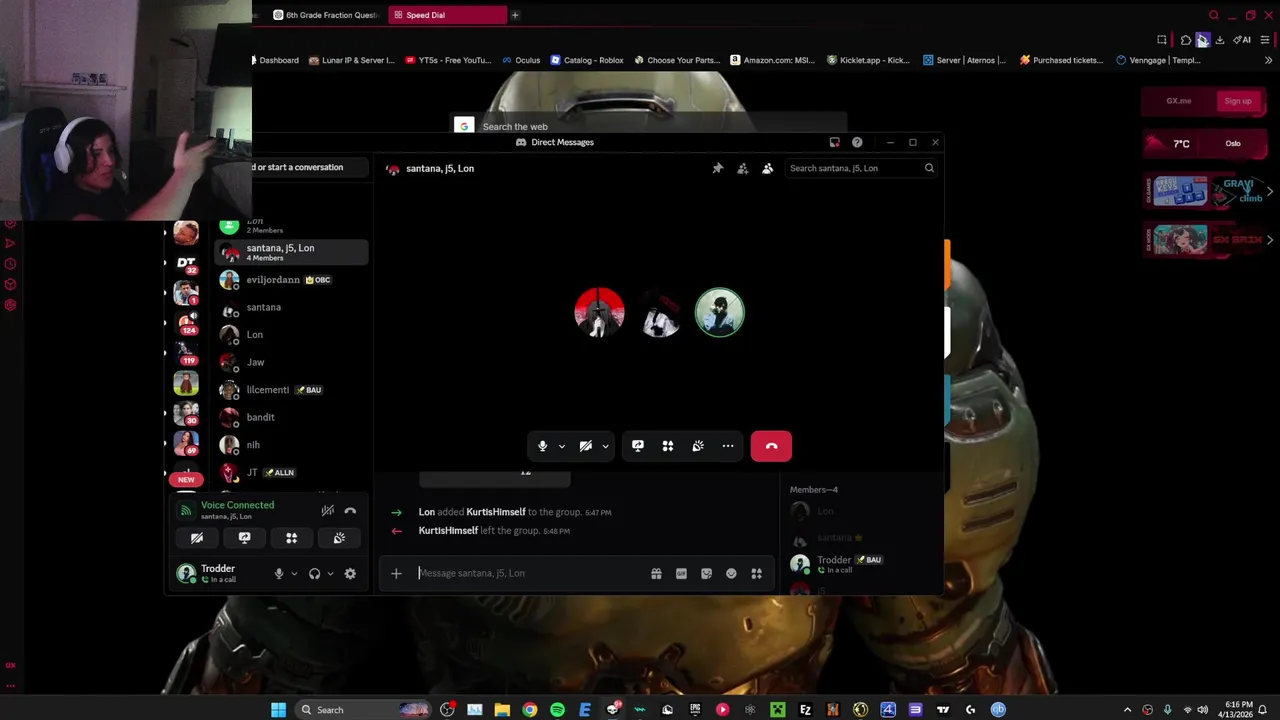Click Sign up button on Speed Dial
Screen dimensions: 1280x720
[x=1238, y=101]
